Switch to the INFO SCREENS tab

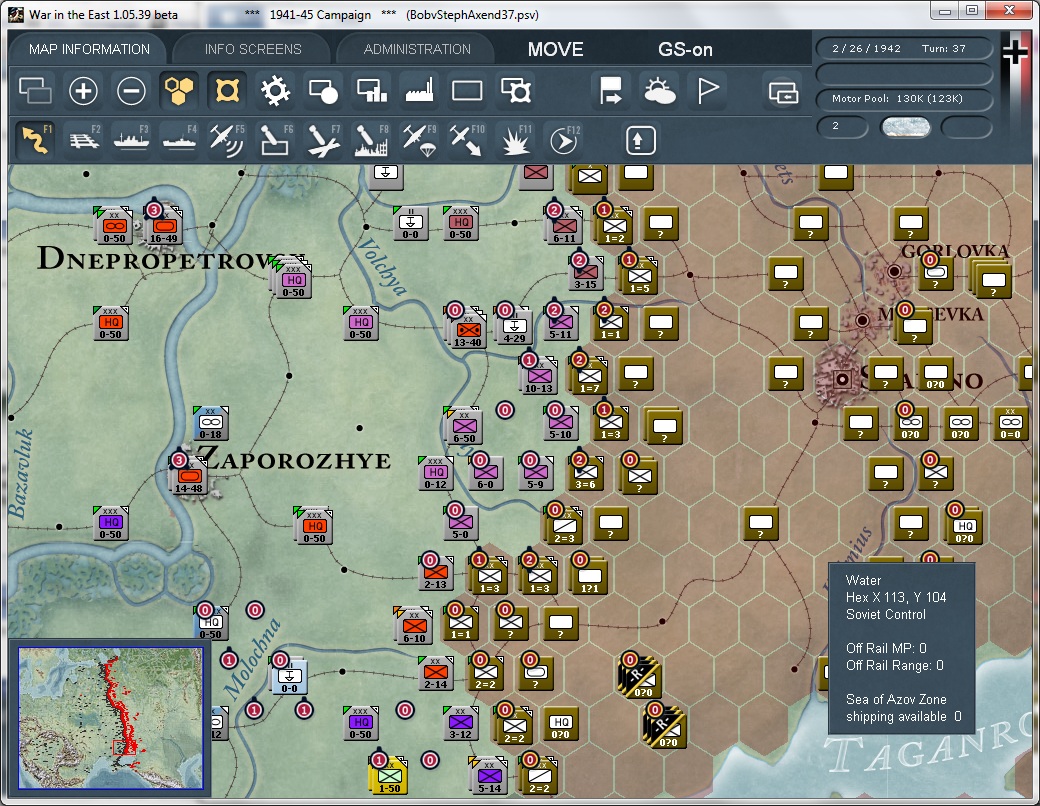(253, 49)
